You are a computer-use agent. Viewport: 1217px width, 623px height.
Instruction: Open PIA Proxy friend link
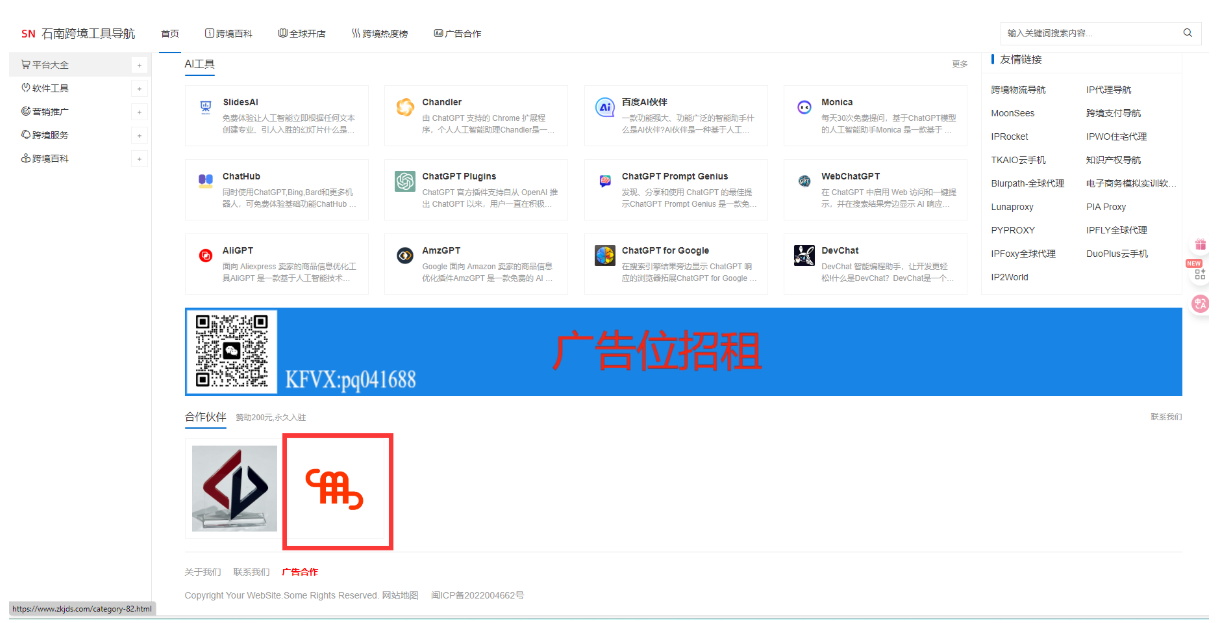(1106, 207)
